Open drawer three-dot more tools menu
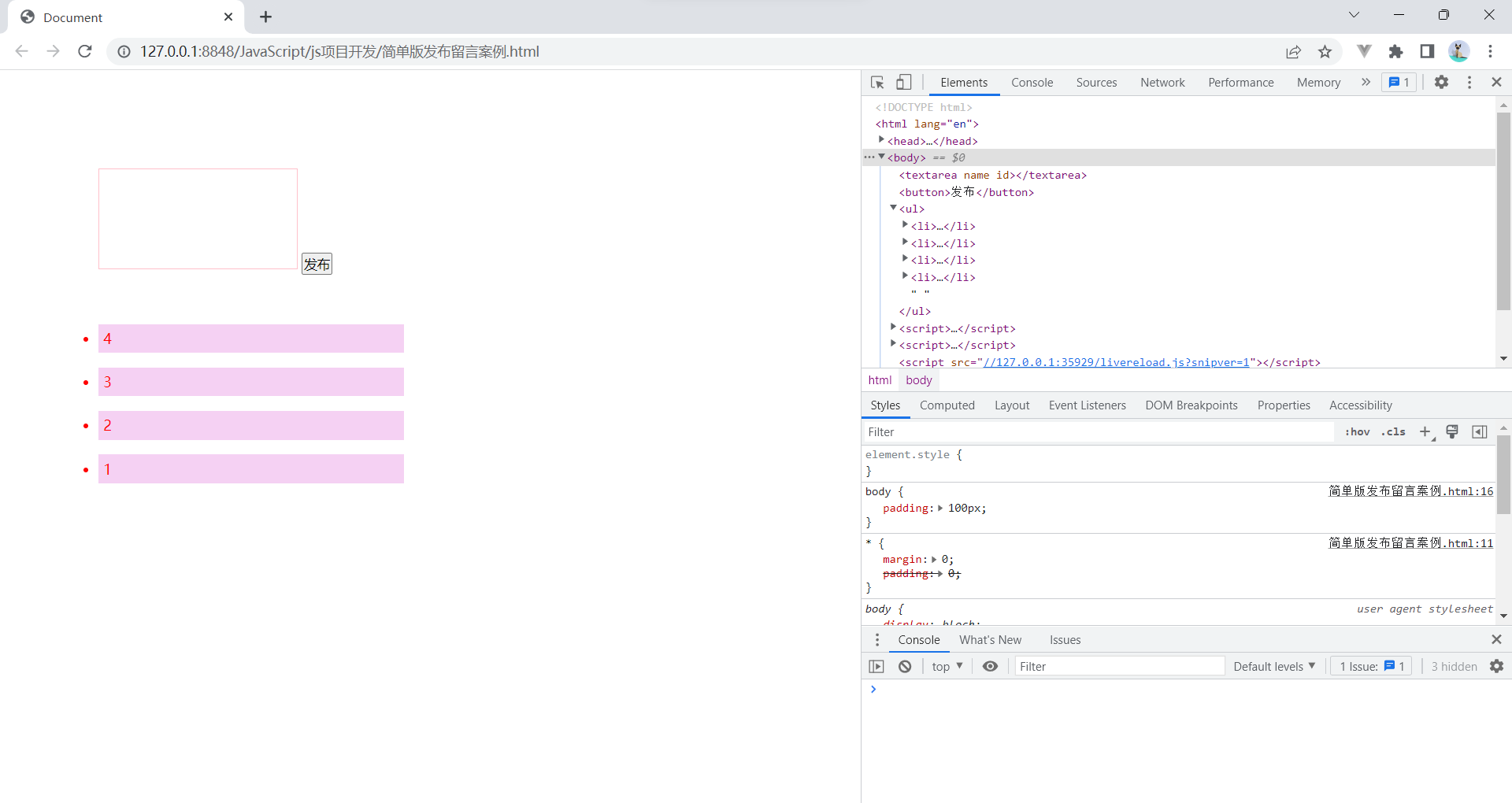1512x803 pixels. (877, 640)
